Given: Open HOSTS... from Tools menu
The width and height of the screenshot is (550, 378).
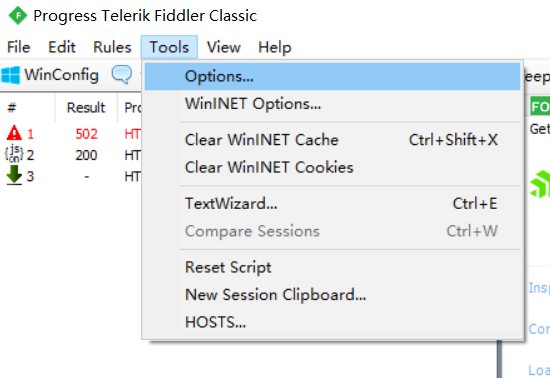Looking at the screenshot, I should click(x=332, y=322).
